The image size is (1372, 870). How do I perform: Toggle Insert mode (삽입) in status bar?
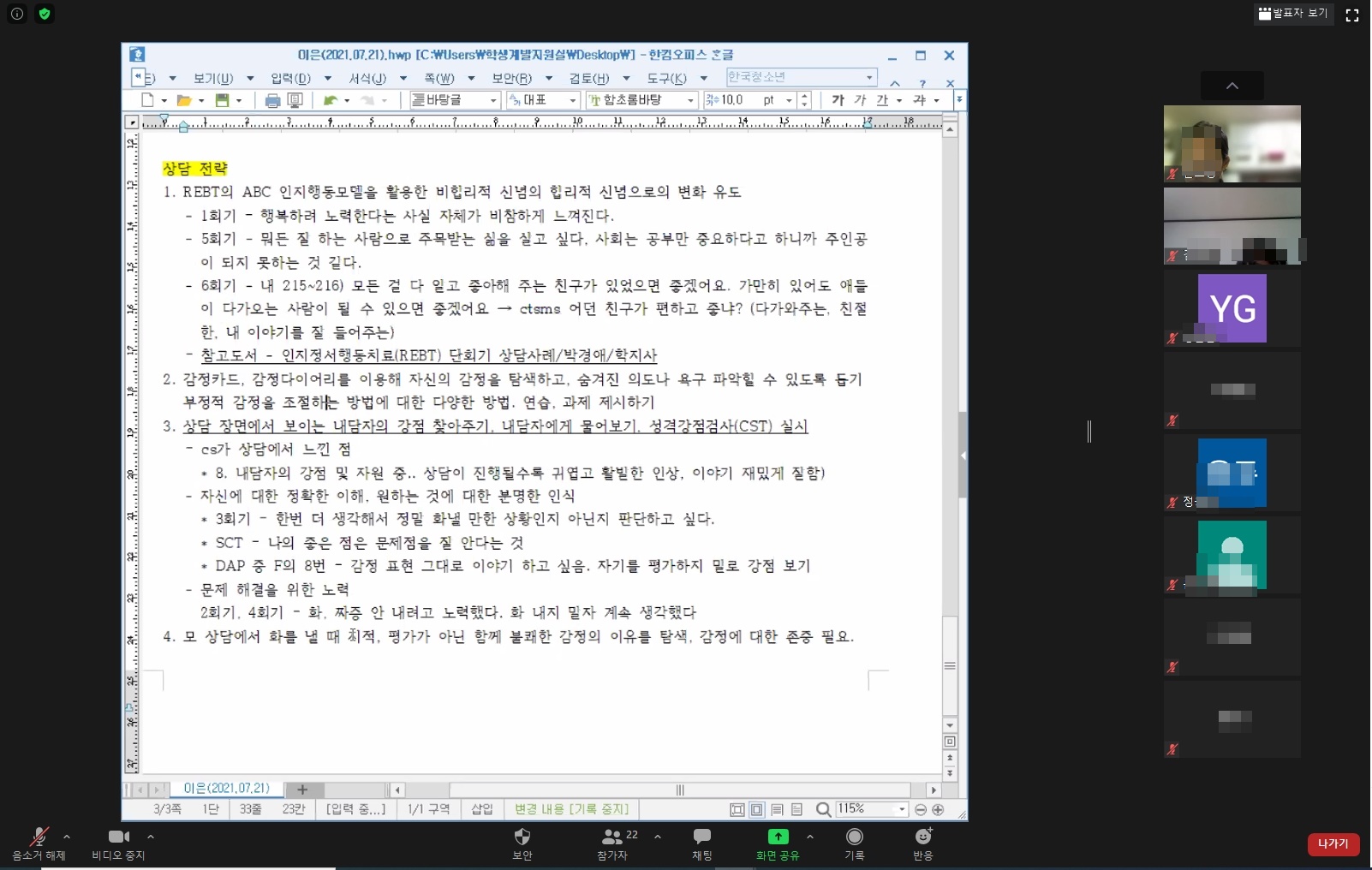tap(482, 809)
